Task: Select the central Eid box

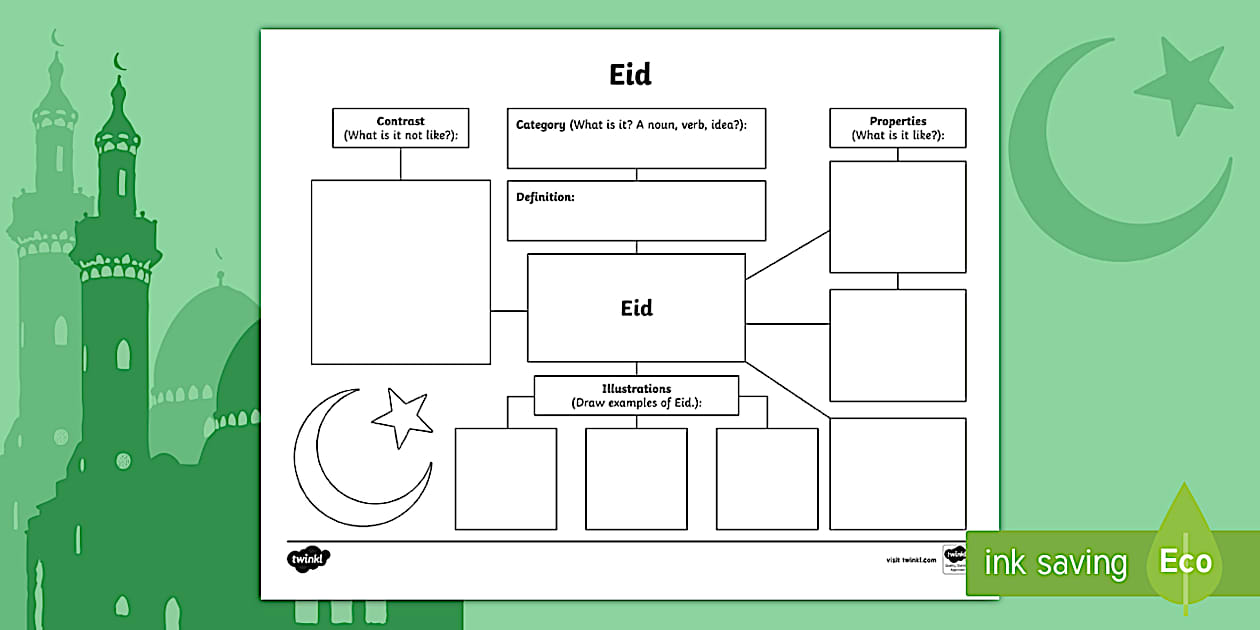Action: click(x=636, y=307)
